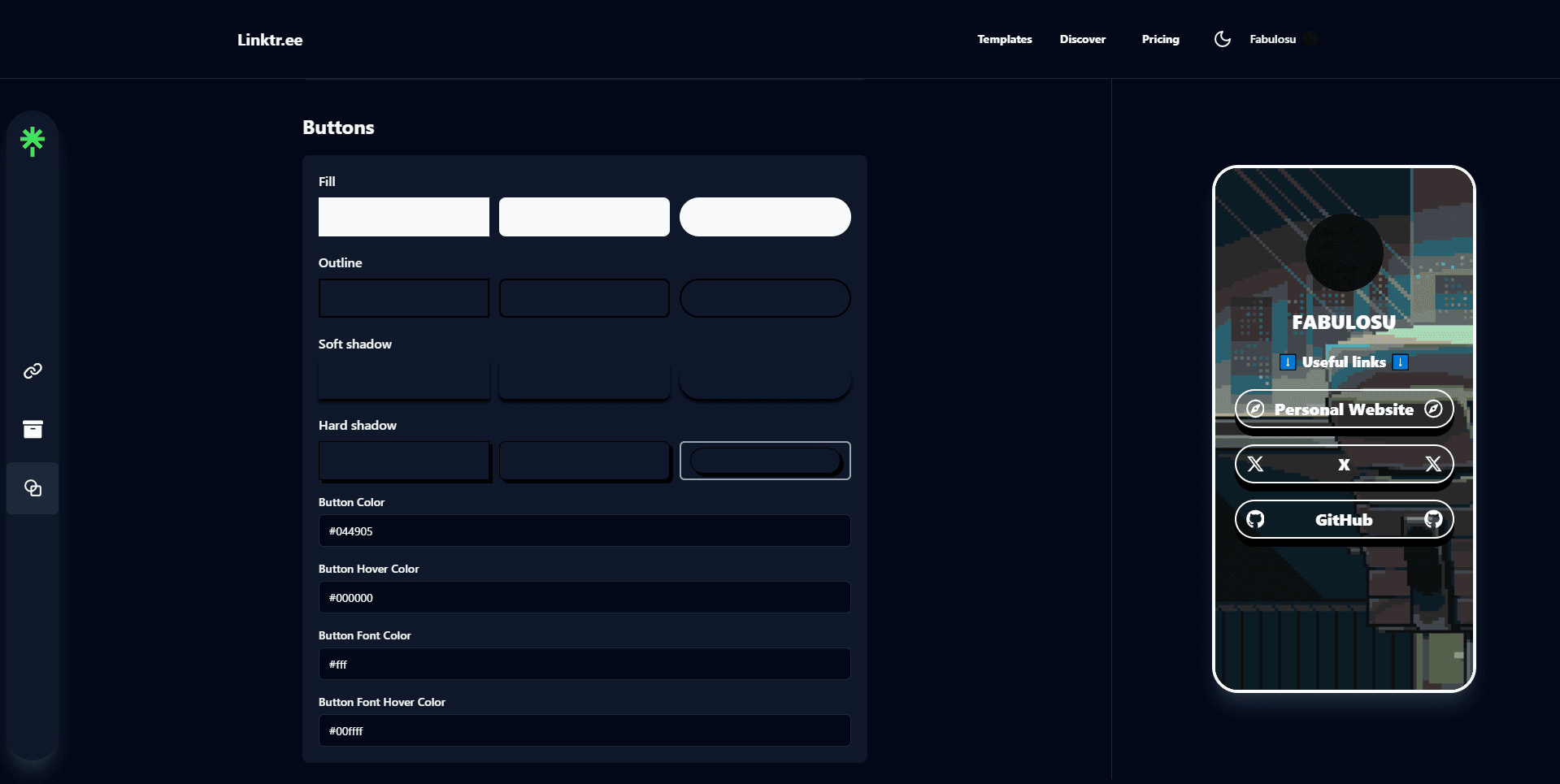Click the Button Font Hover Color input field

(584, 730)
